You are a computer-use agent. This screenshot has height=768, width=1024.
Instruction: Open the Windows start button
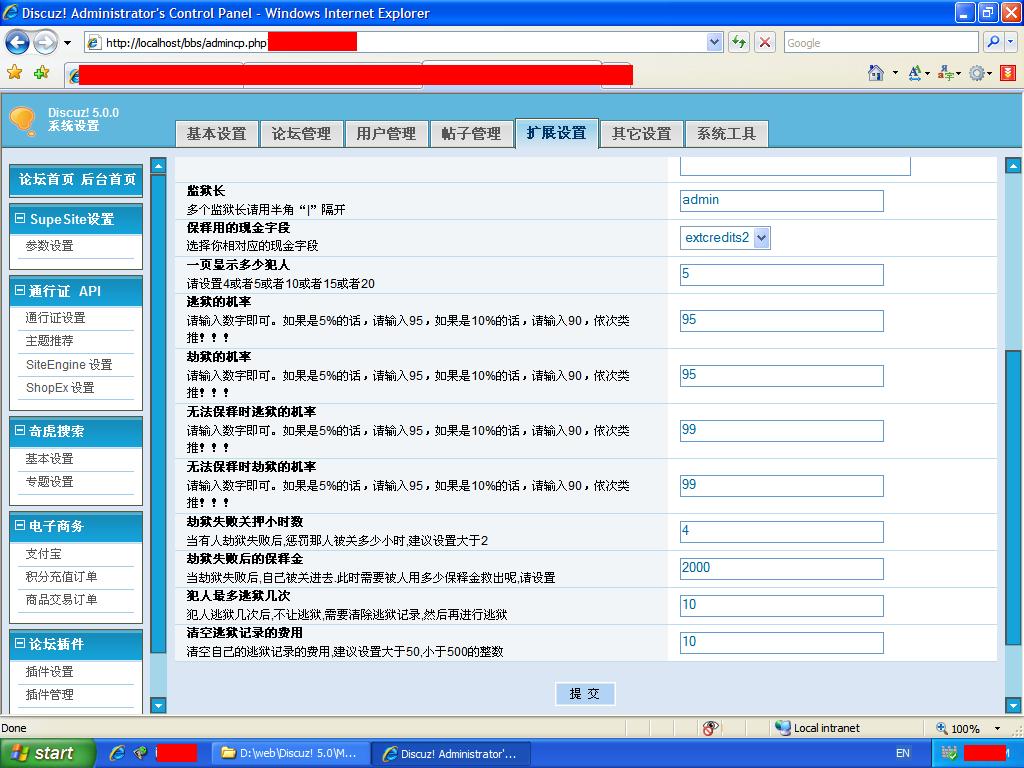[47, 753]
